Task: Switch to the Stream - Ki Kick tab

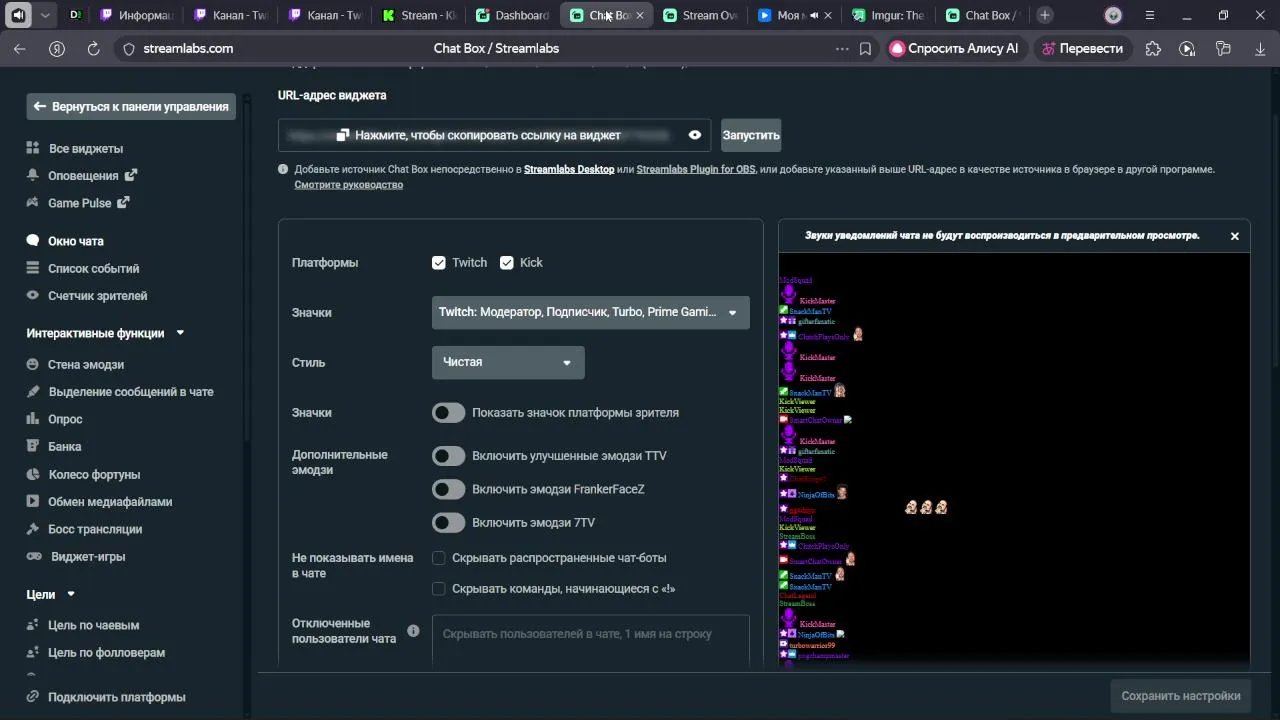Action: click(419, 15)
